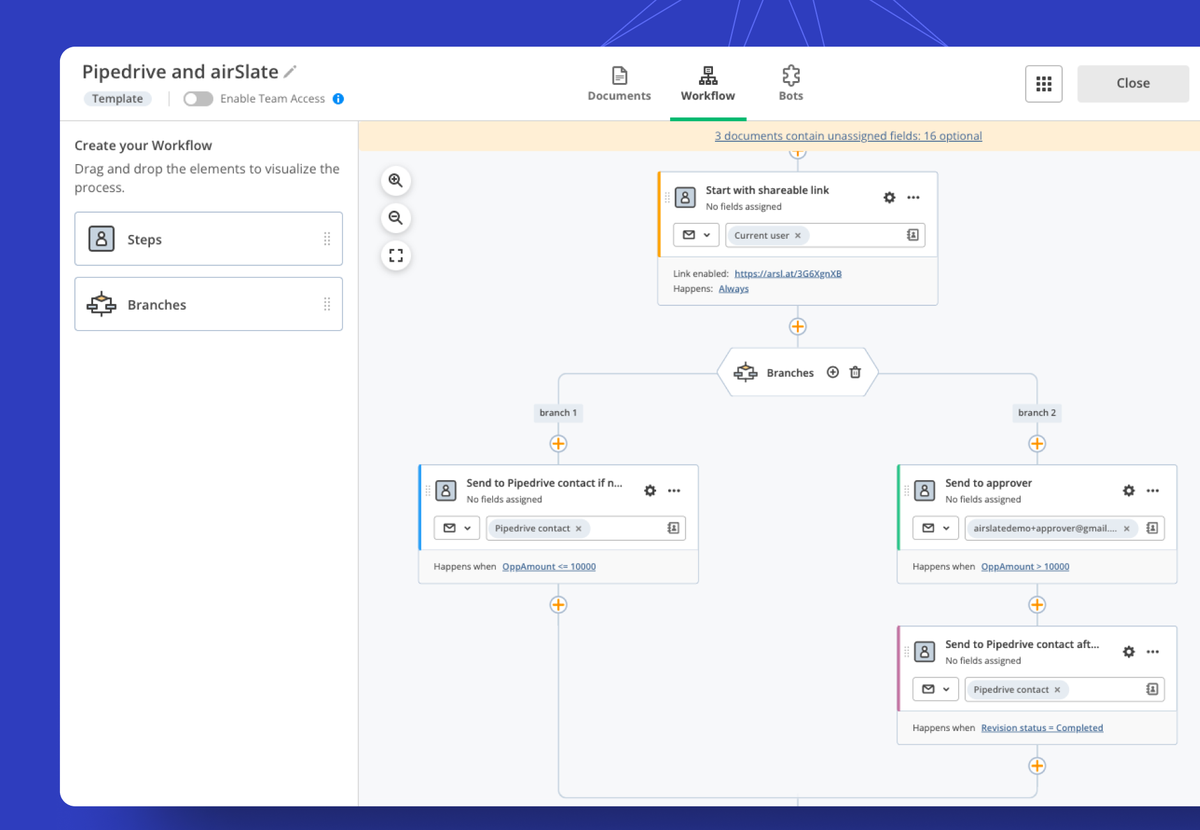Click Revision status = Completed link

[x=1042, y=728]
